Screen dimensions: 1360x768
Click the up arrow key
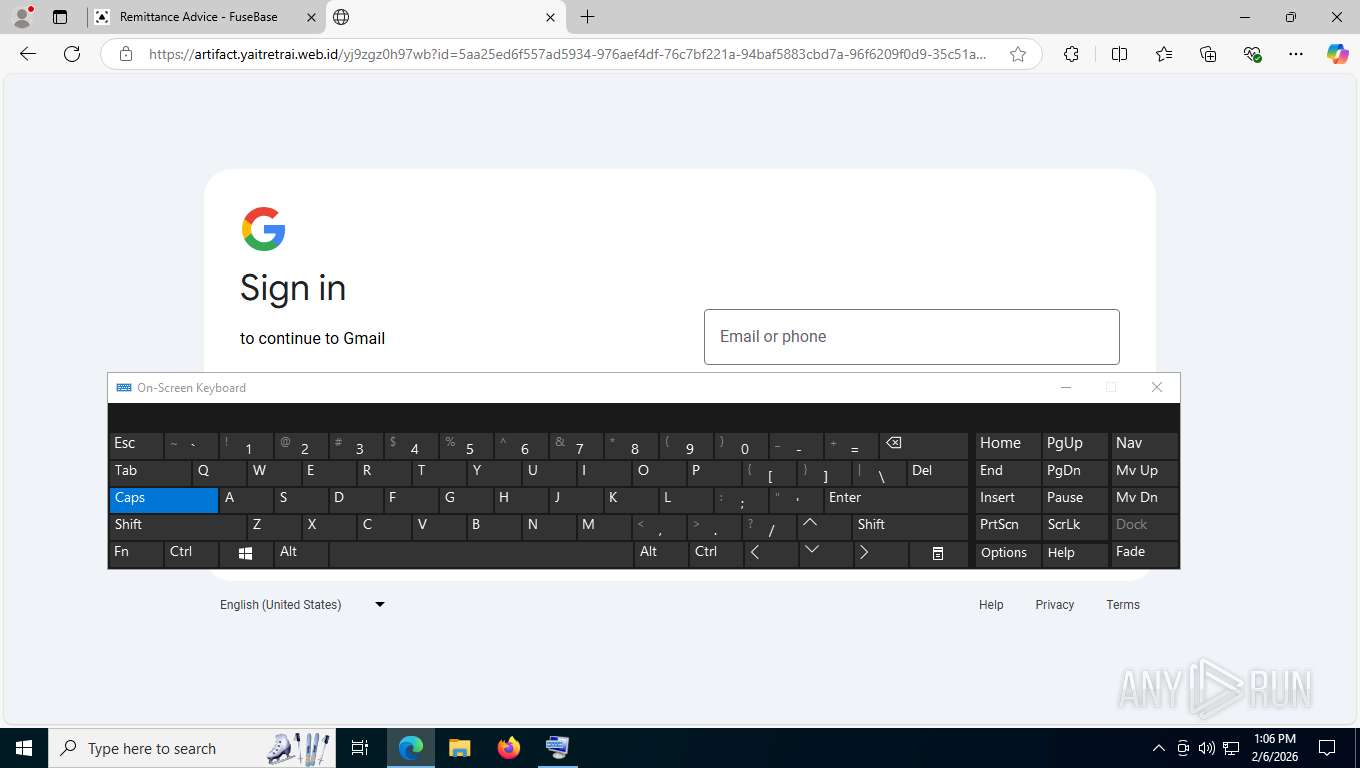tap(824, 526)
